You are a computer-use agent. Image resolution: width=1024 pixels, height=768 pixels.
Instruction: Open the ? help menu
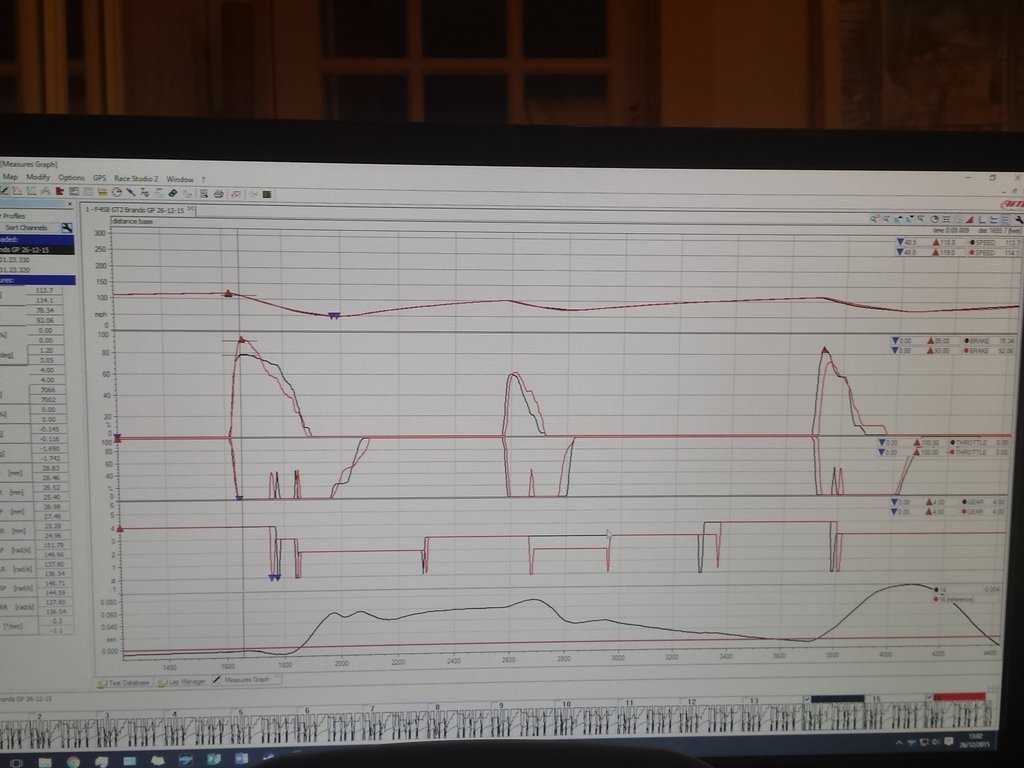(203, 180)
